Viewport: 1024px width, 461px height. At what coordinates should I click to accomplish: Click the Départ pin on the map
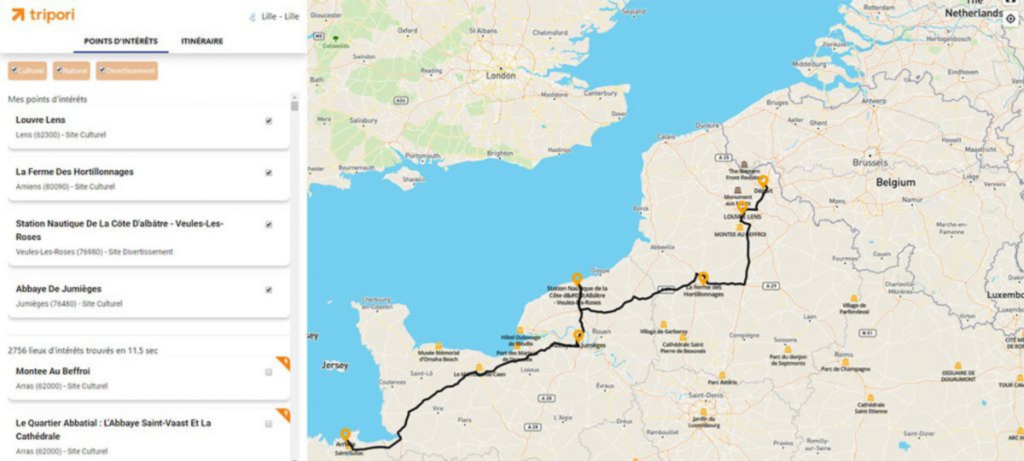pyautogui.click(x=762, y=182)
